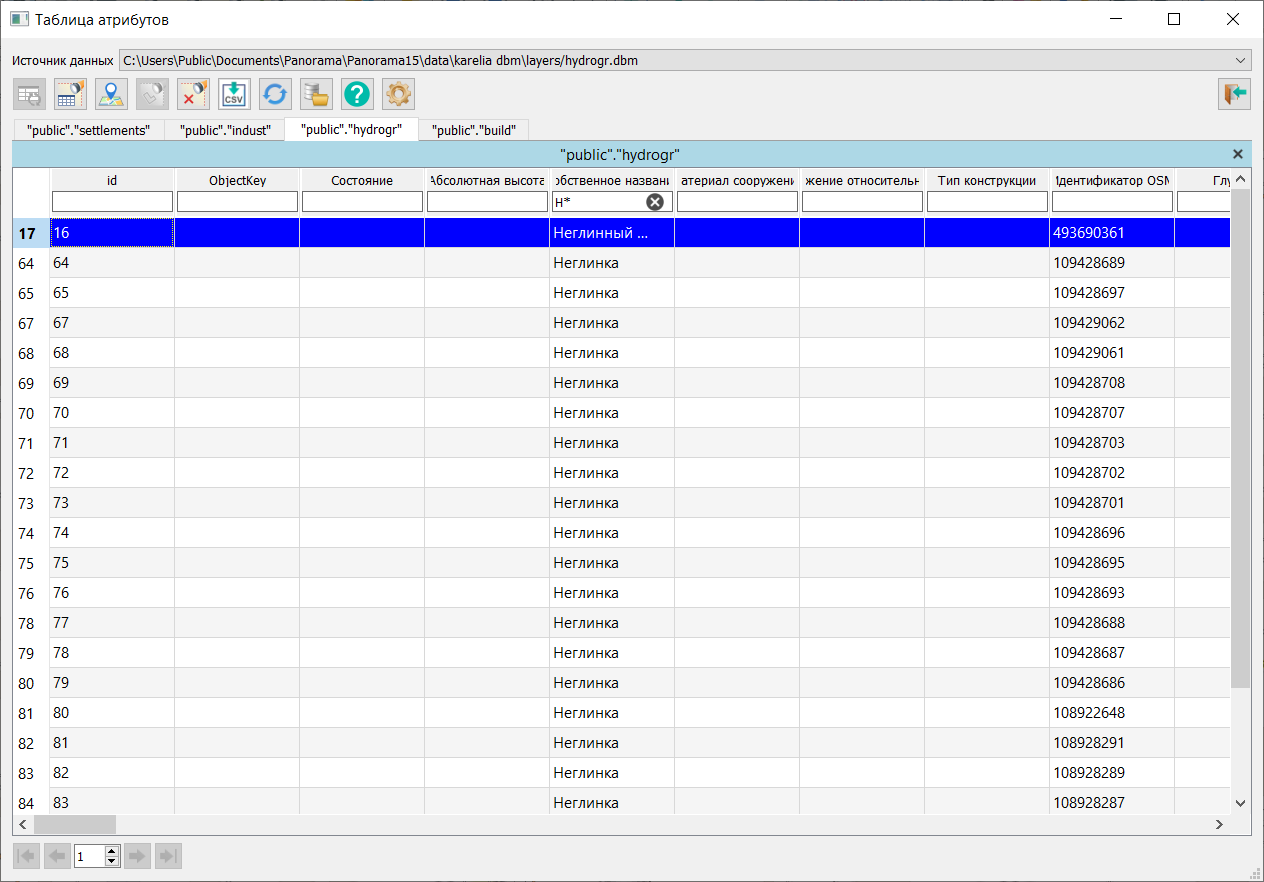Click the exit door icon at right
1264x882 pixels.
coord(1234,94)
